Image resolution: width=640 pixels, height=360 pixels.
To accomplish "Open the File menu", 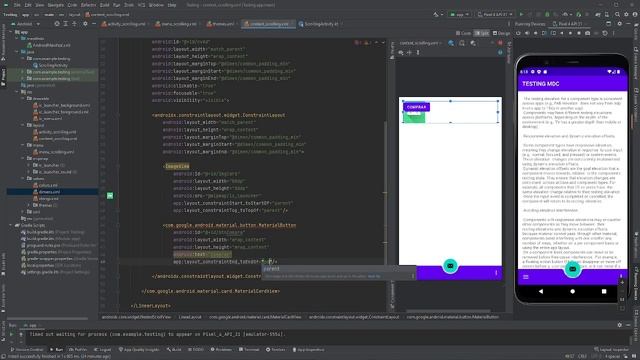I will pyautogui.click(x=17, y=5).
